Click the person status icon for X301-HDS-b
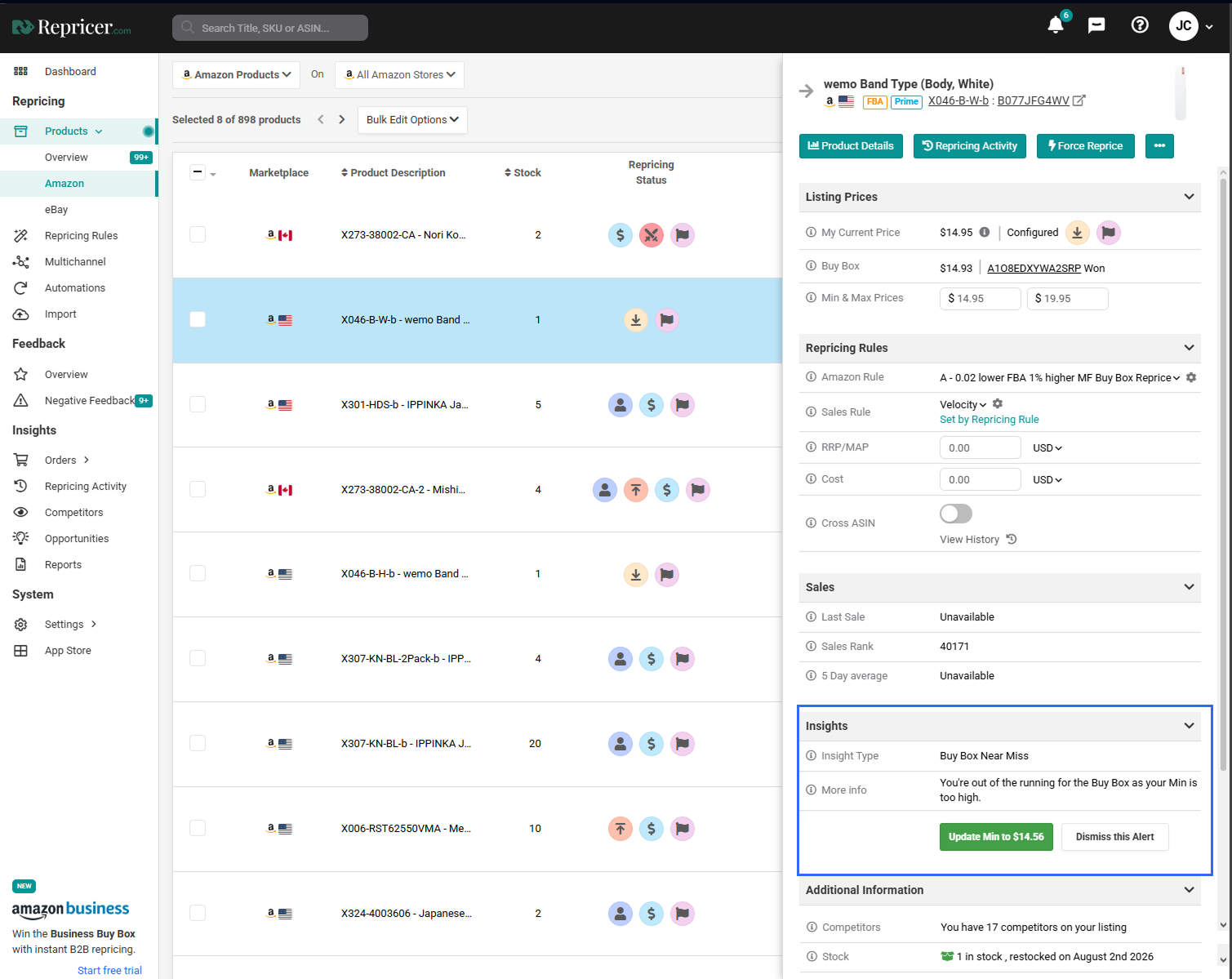Image resolution: width=1232 pixels, height=979 pixels. 620,405
